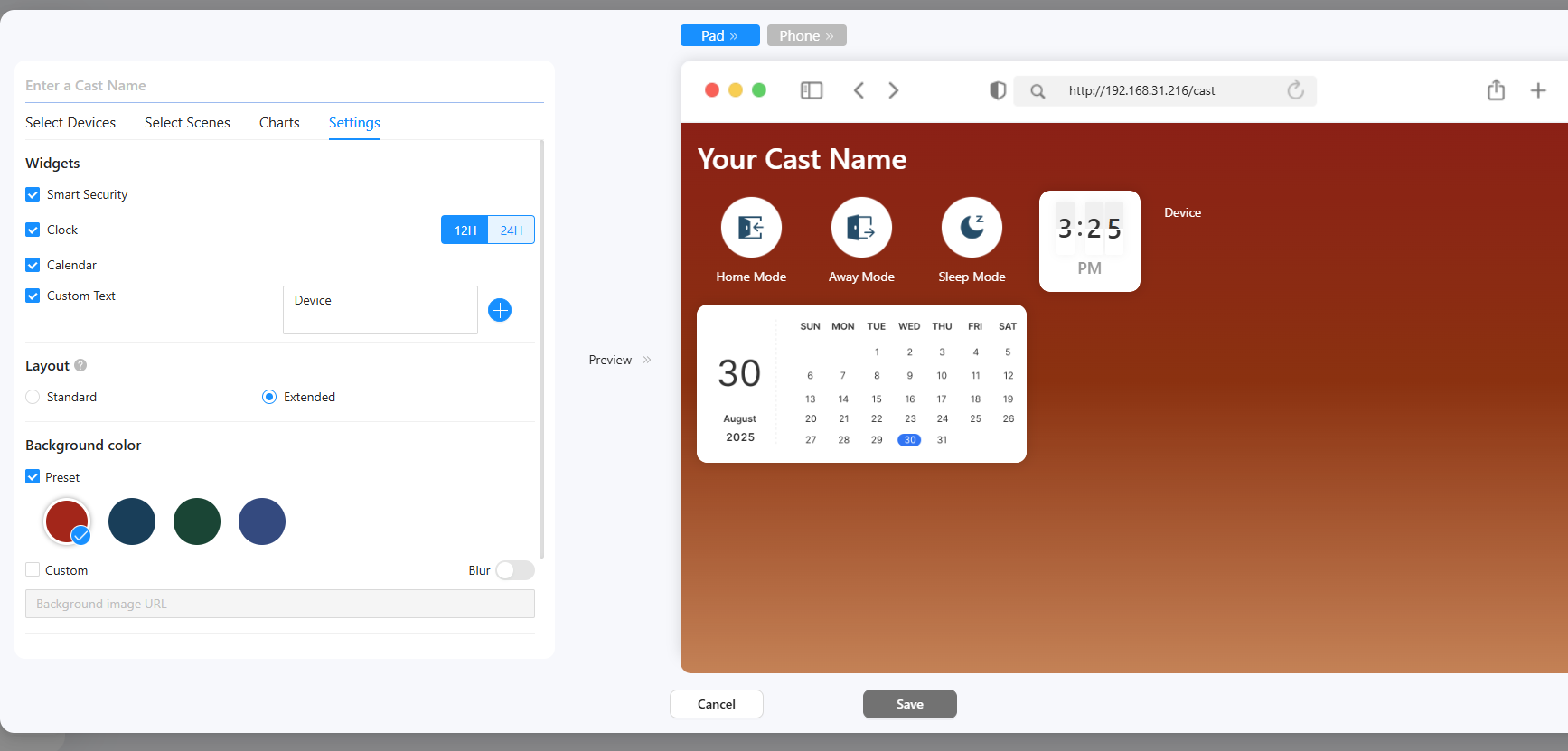The image size is (1568, 751).
Task: Click the Cancel button
Action: tap(716, 704)
